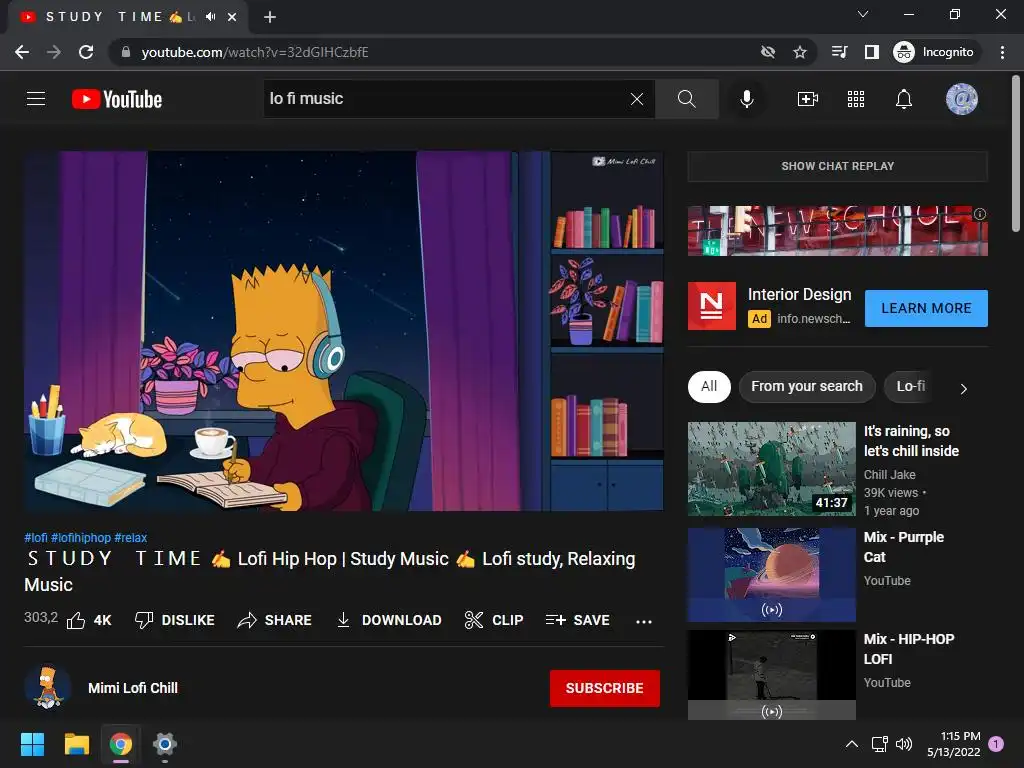Open the account avatar menu
This screenshot has width=1024, height=768.
[961, 99]
